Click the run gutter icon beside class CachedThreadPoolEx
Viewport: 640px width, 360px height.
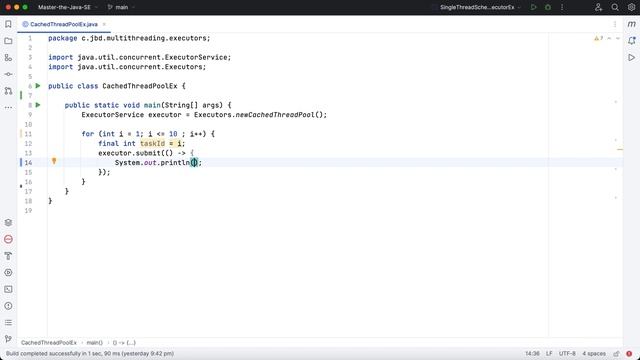tap(38, 86)
